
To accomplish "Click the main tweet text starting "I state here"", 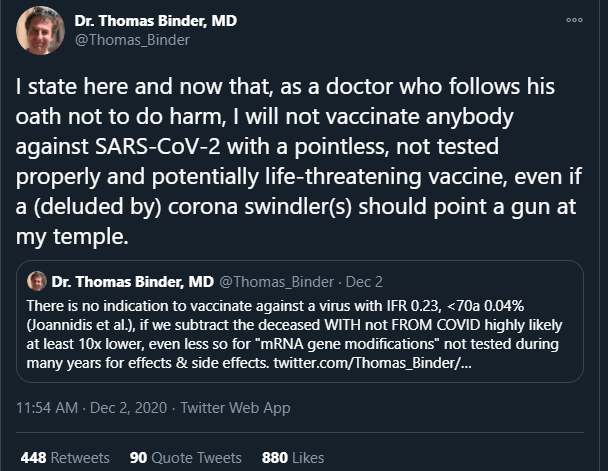I will 299,161.
